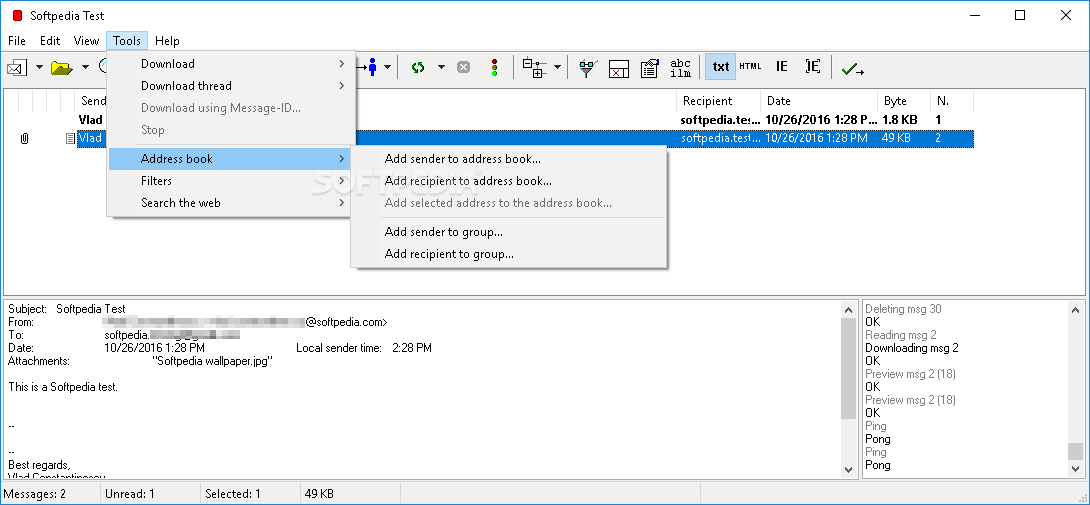Click the 'Softpedia wallpaper.jpg' attachment name
This screenshot has width=1090, height=505.
[x=212, y=361]
